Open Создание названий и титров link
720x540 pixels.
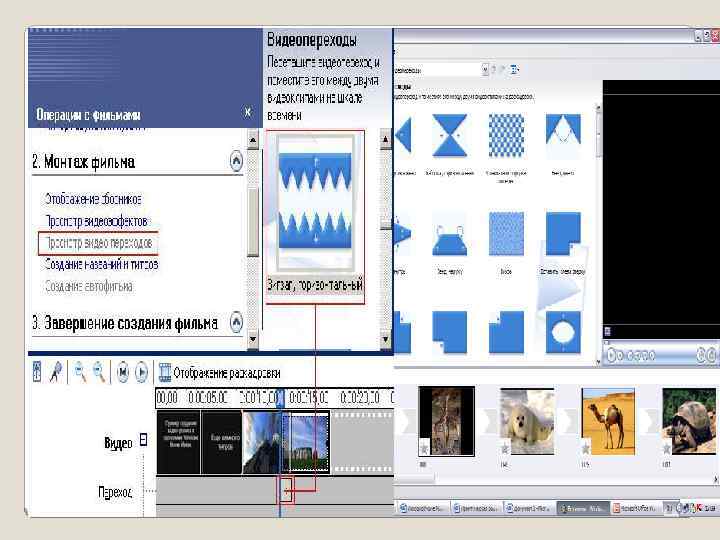click(101, 264)
